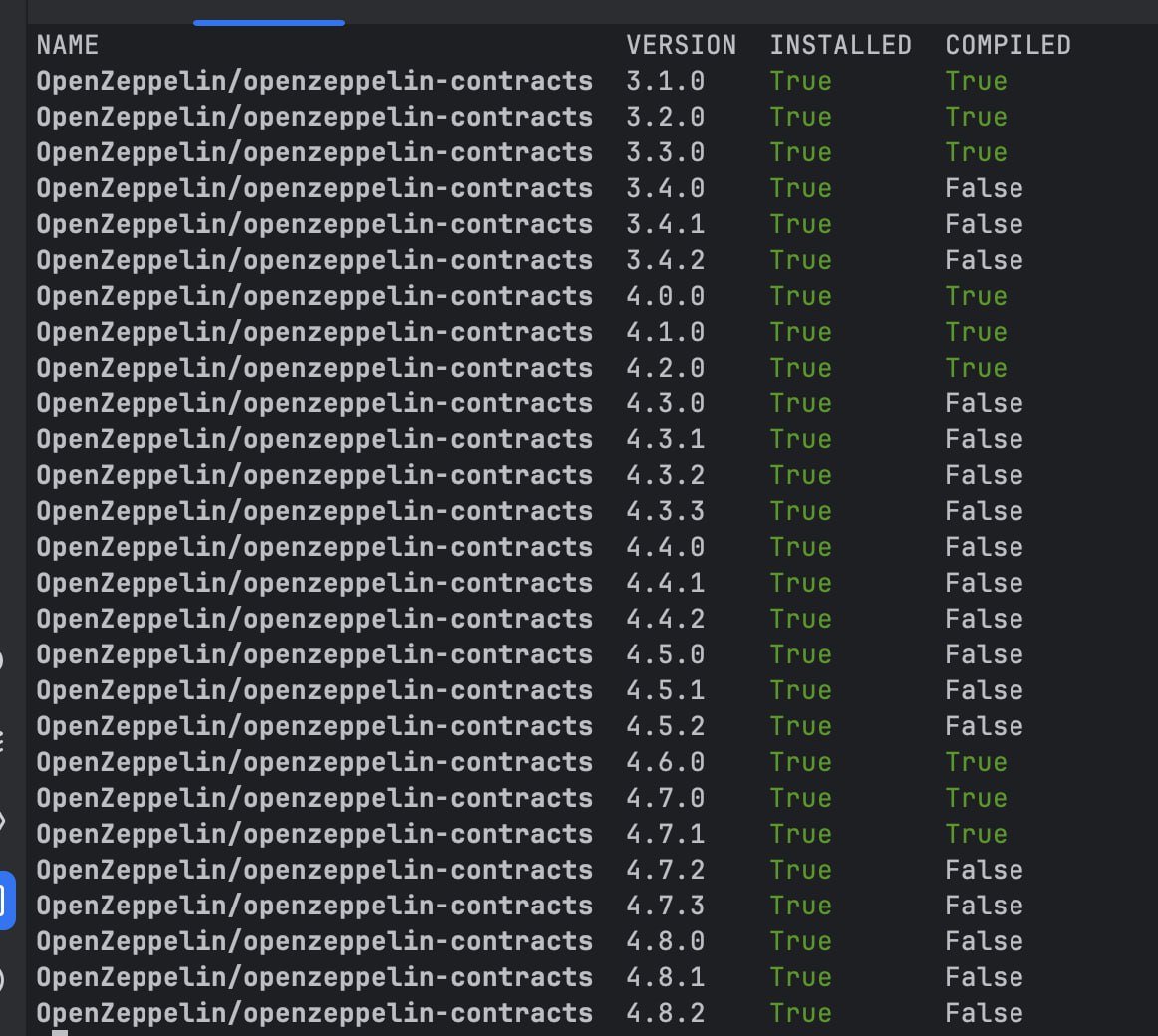Select version number 4.2.0
1158x1036 pixels.
point(665,368)
